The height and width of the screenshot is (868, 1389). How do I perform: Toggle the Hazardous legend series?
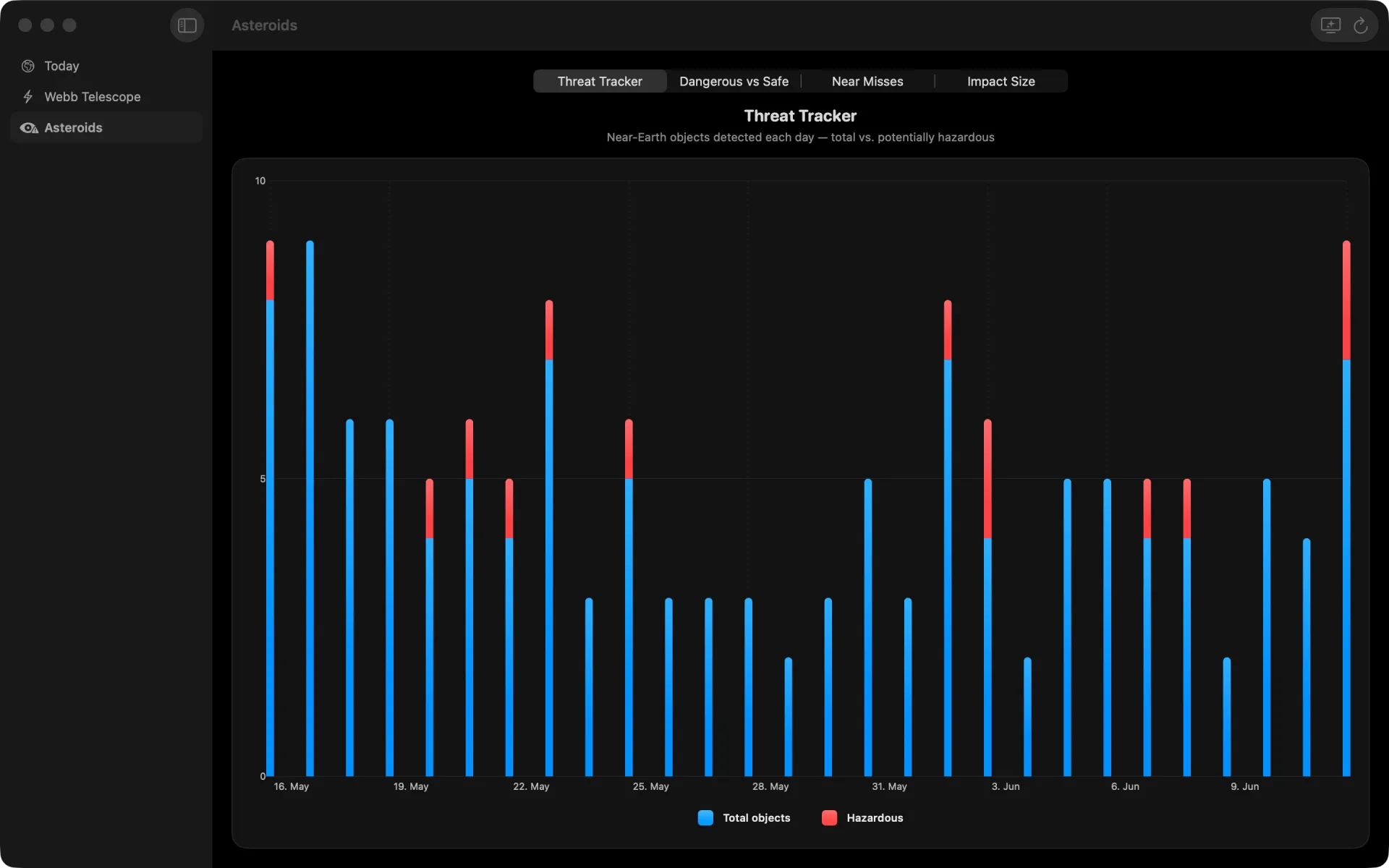(862, 817)
